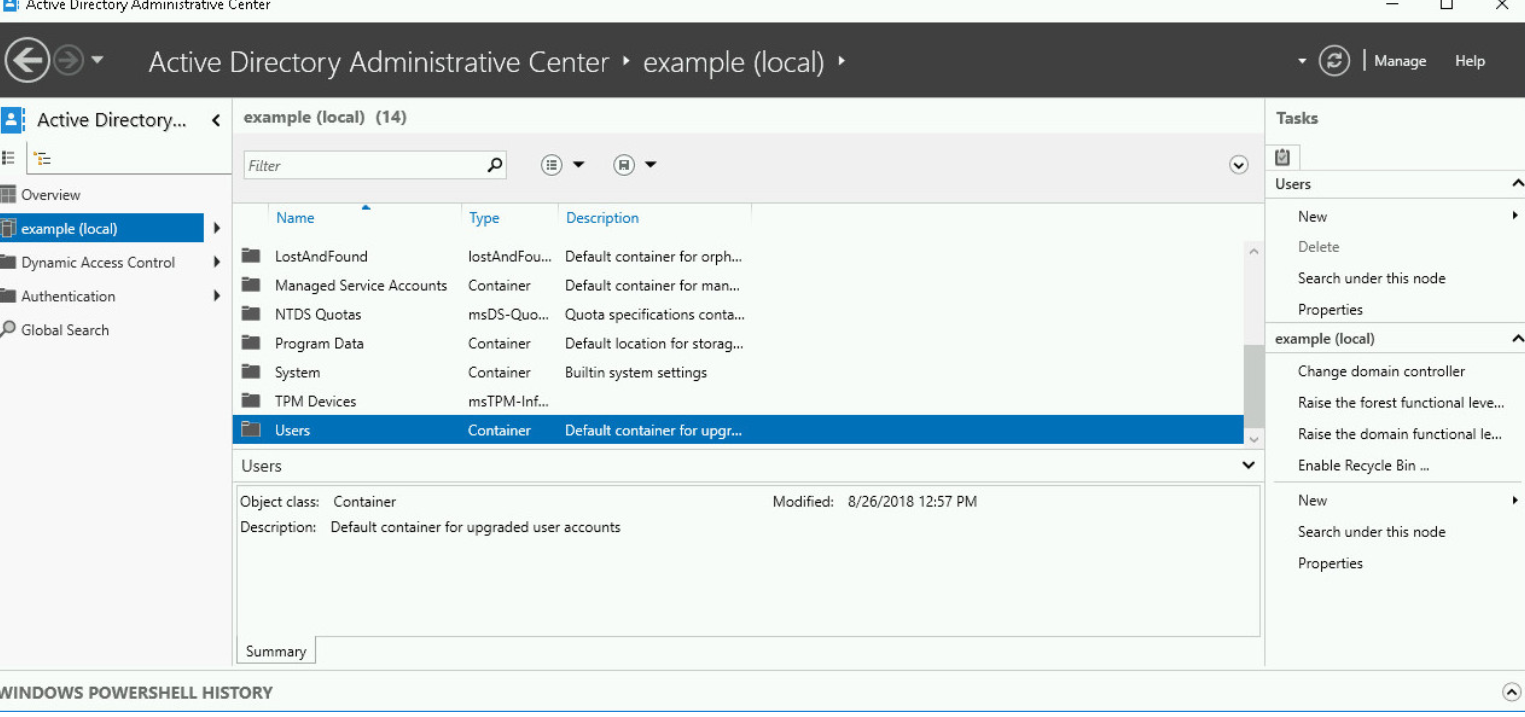Collapse the Windows PowerShell History panel
1525x717 pixels.
tap(1510, 690)
